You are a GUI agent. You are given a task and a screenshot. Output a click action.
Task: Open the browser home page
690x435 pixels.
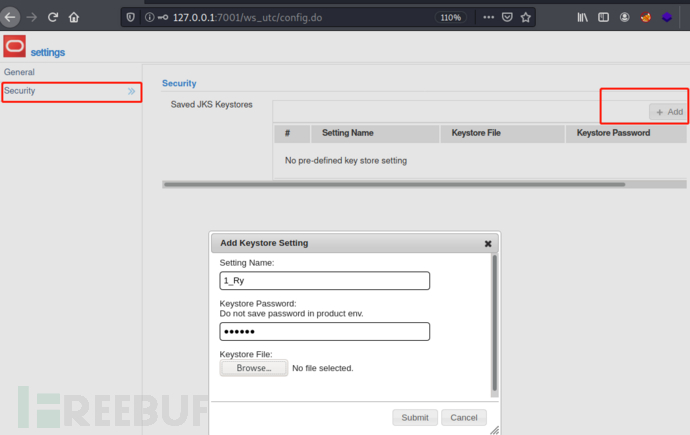coord(74,17)
